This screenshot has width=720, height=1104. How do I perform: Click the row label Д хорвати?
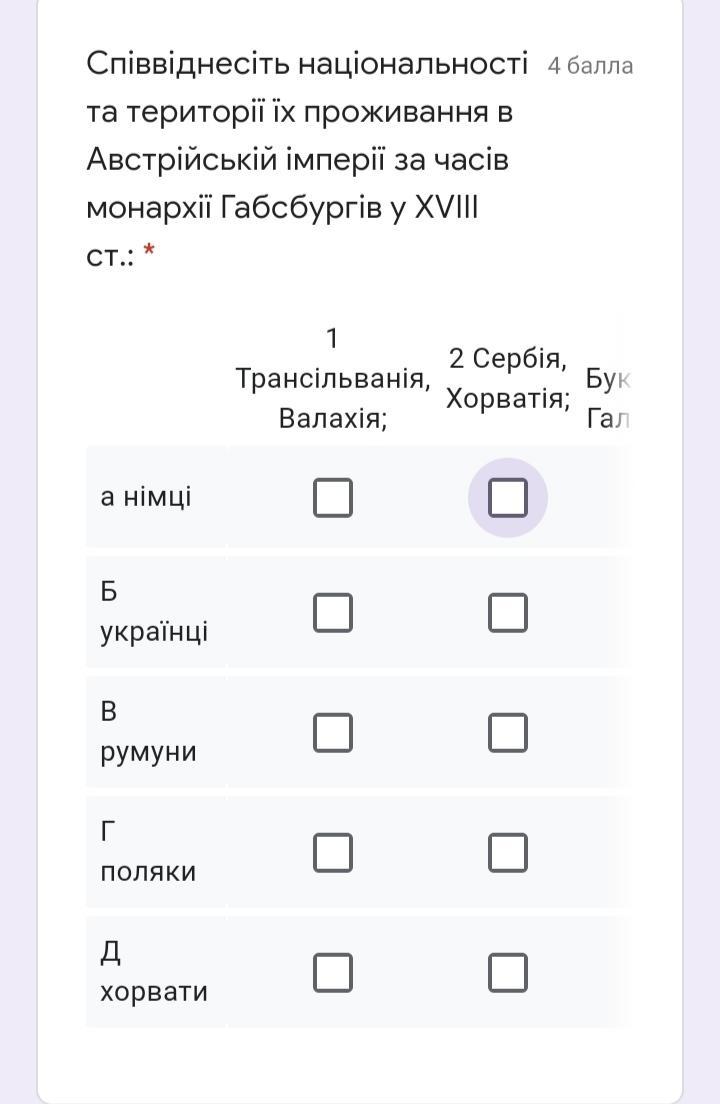154,972
